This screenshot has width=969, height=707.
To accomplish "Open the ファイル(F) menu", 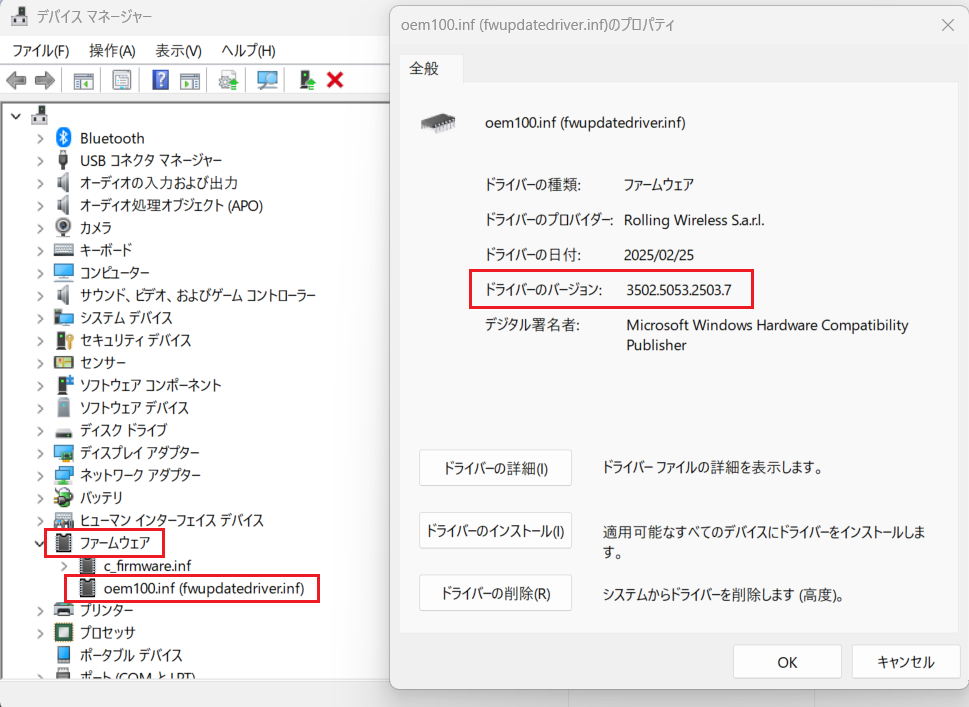I will [40, 51].
